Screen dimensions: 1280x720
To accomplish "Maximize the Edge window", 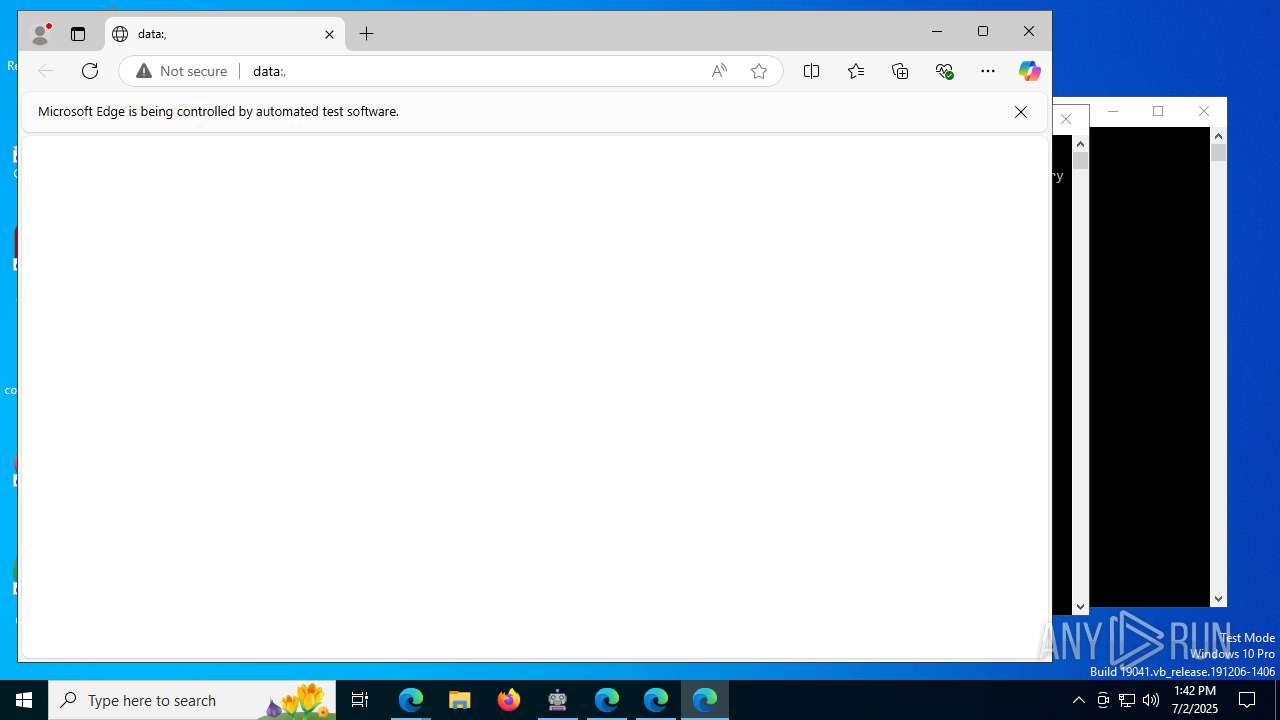I will point(983,32).
